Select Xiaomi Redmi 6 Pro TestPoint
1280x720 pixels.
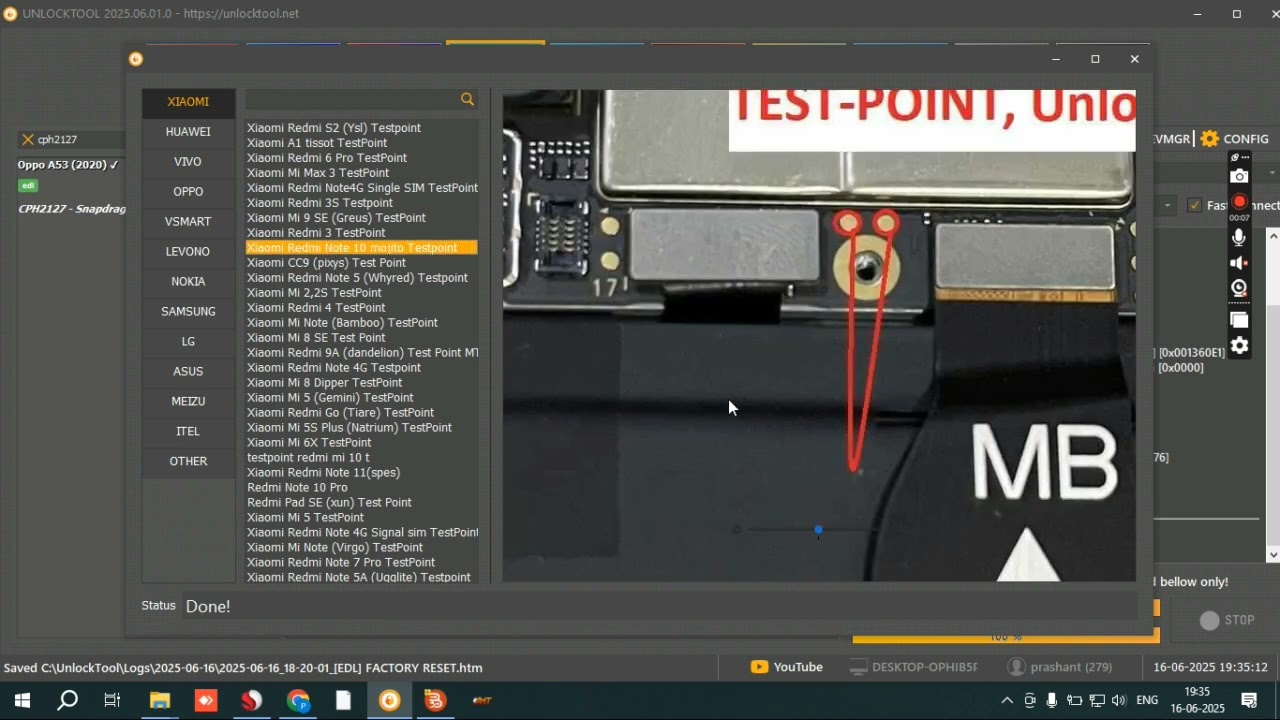coord(327,158)
